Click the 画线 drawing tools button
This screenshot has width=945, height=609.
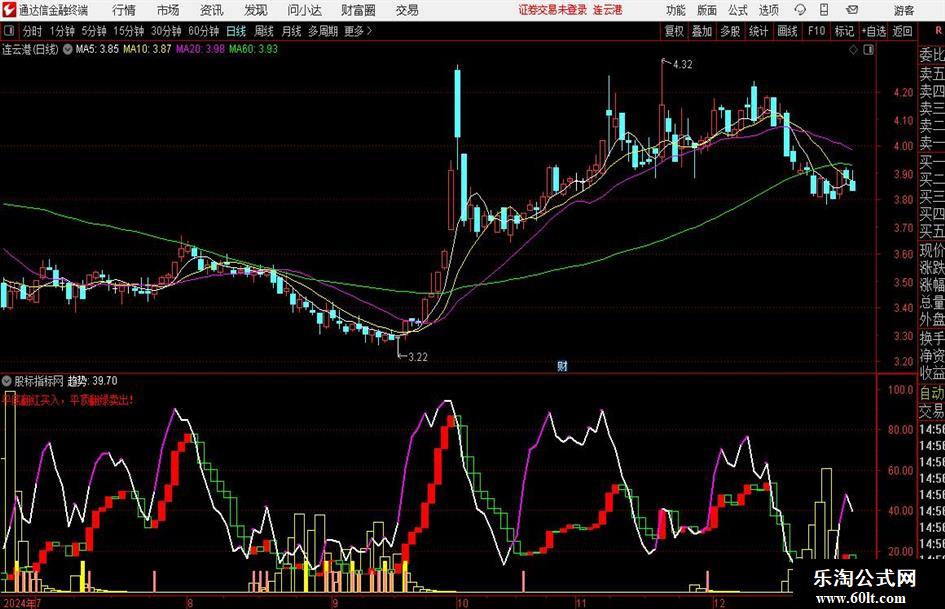[x=787, y=31]
